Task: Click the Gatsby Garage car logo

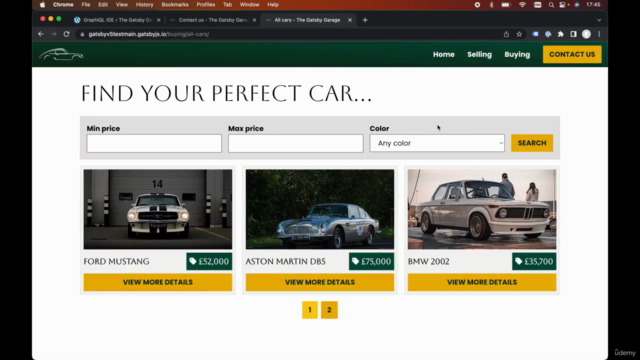Action: pos(61,54)
